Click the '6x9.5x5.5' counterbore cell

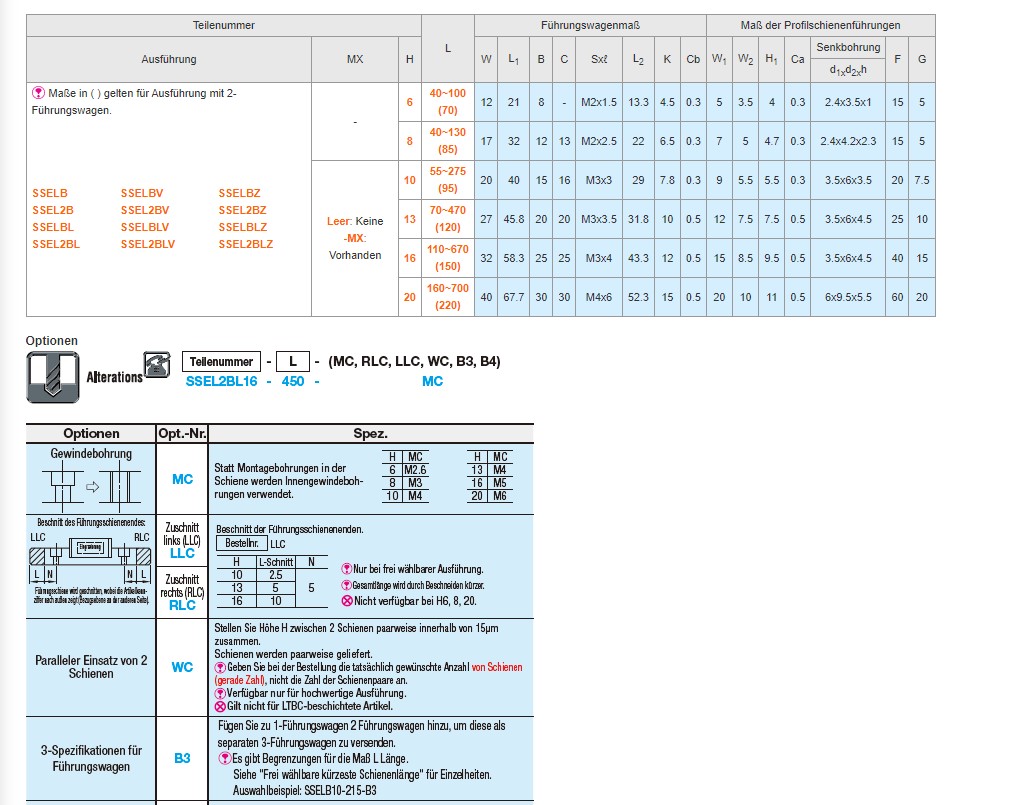(x=848, y=297)
